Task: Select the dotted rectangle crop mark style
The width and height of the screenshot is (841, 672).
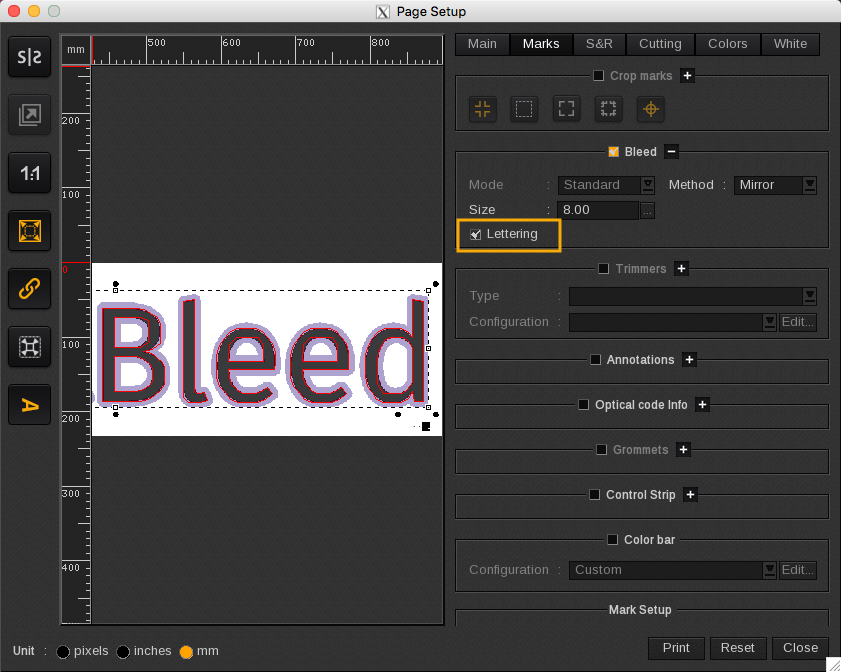Action: point(524,109)
